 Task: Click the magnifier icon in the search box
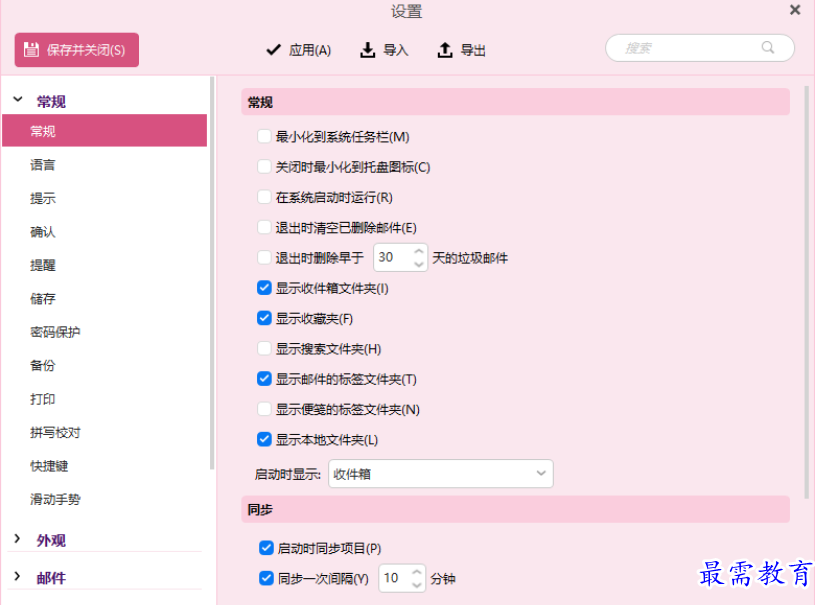pos(768,48)
